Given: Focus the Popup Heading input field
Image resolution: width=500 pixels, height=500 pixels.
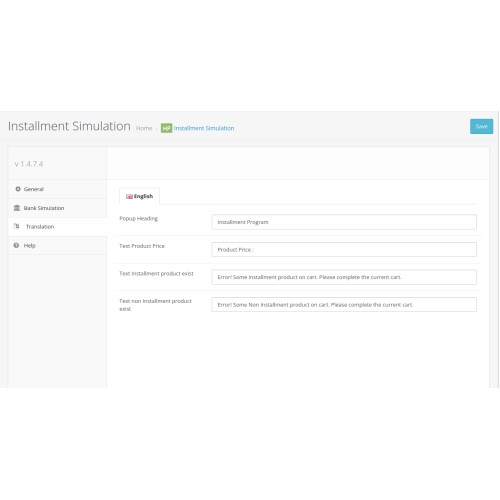Looking at the screenshot, I should [344, 222].
